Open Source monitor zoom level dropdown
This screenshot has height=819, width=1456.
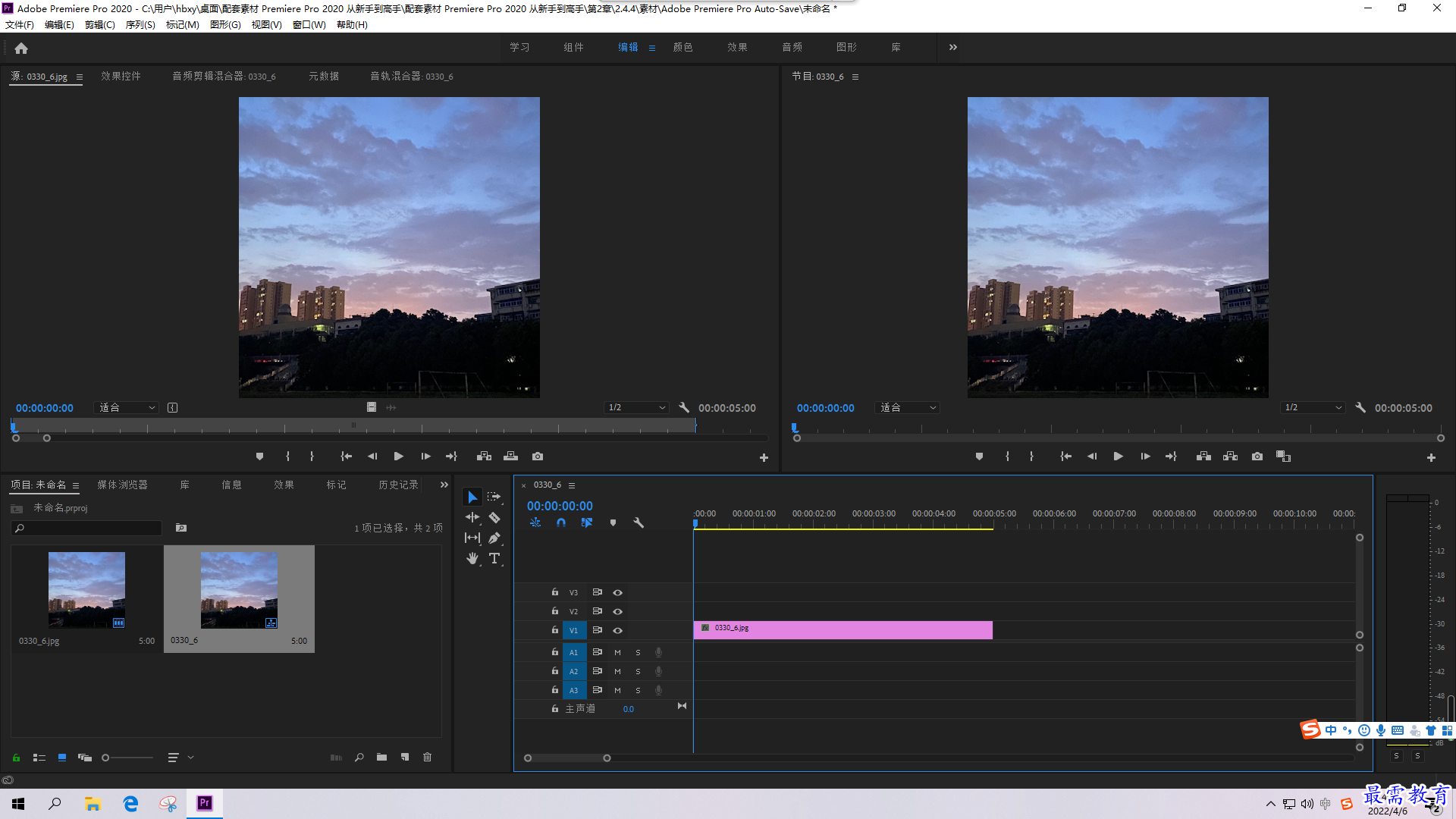tap(126, 408)
